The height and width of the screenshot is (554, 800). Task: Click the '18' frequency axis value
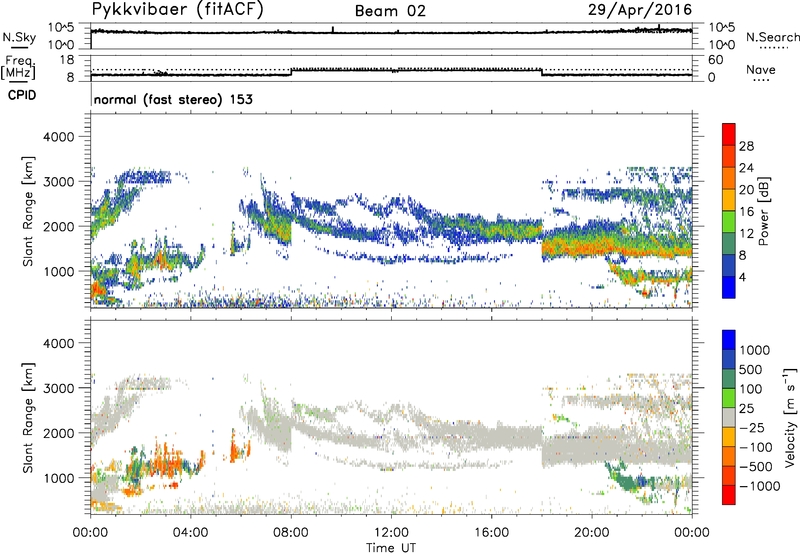[67, 60]
